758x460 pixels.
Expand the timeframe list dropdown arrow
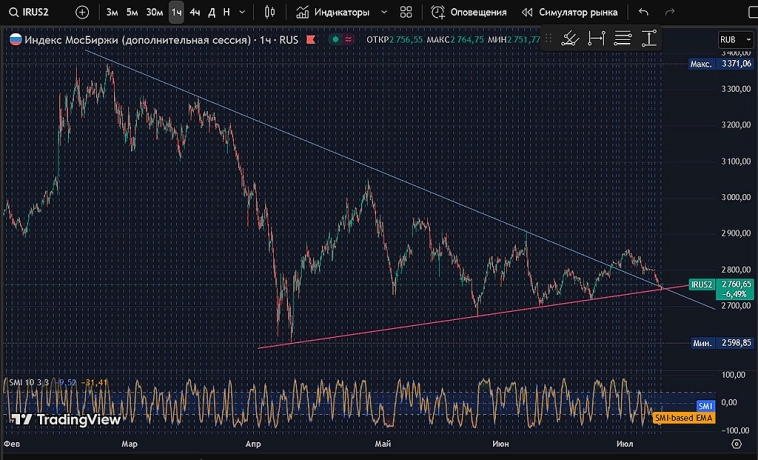pos(243,12)
